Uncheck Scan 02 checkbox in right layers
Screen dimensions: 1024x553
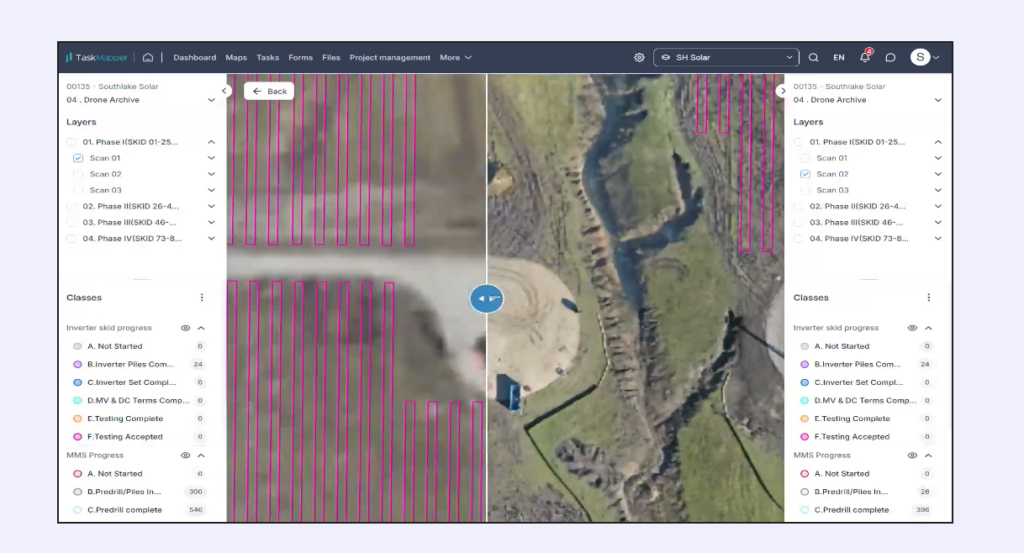pos(805,174)
